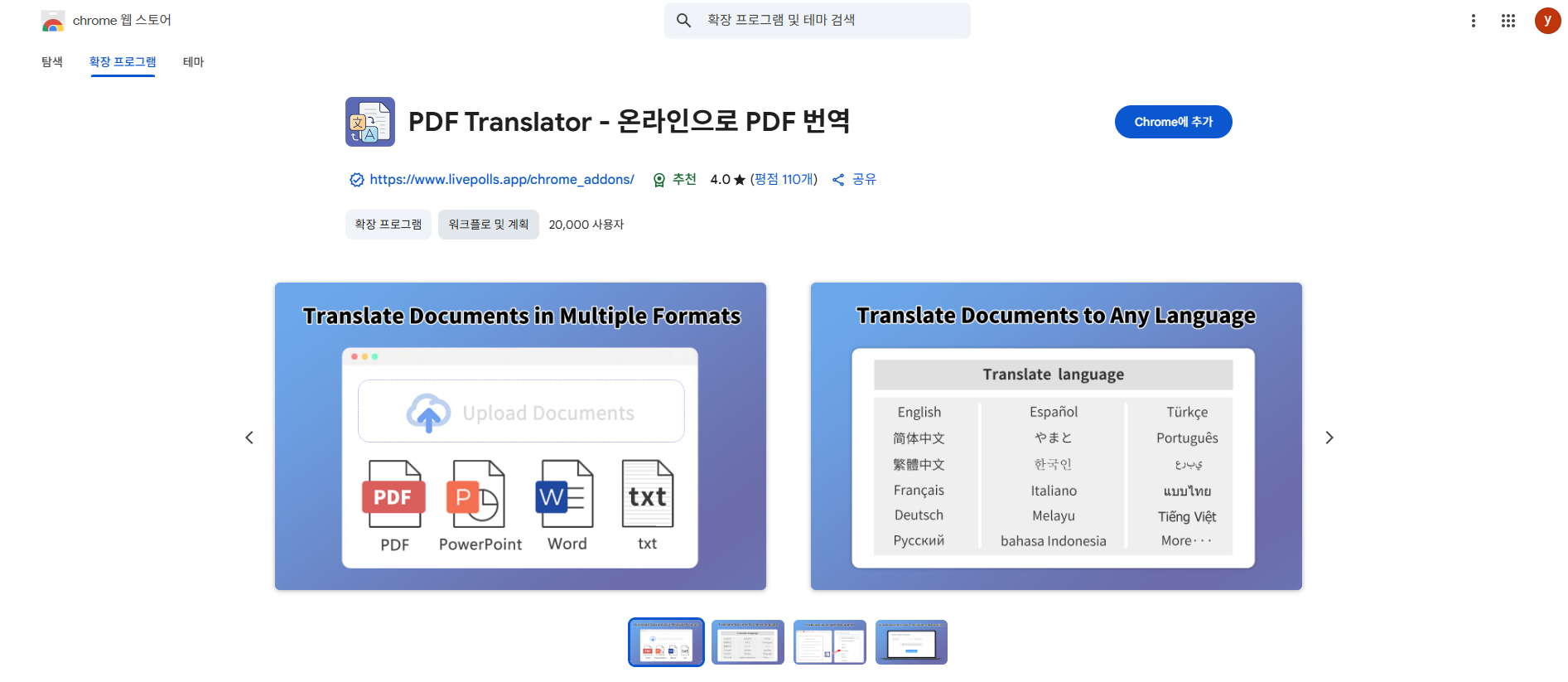Click the verified badge icon next to the URL
Image resolution: width=1568 pixels, height=682 pixels.
point(357,180)
